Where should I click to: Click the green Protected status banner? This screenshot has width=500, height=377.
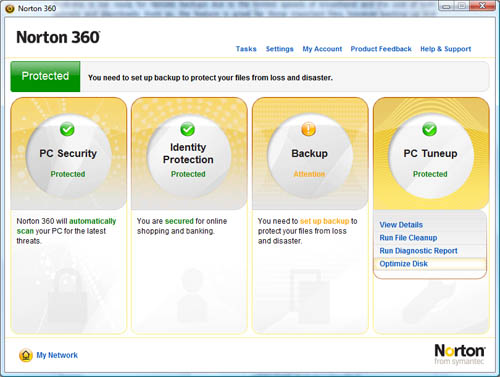click(x=45, y=76)
